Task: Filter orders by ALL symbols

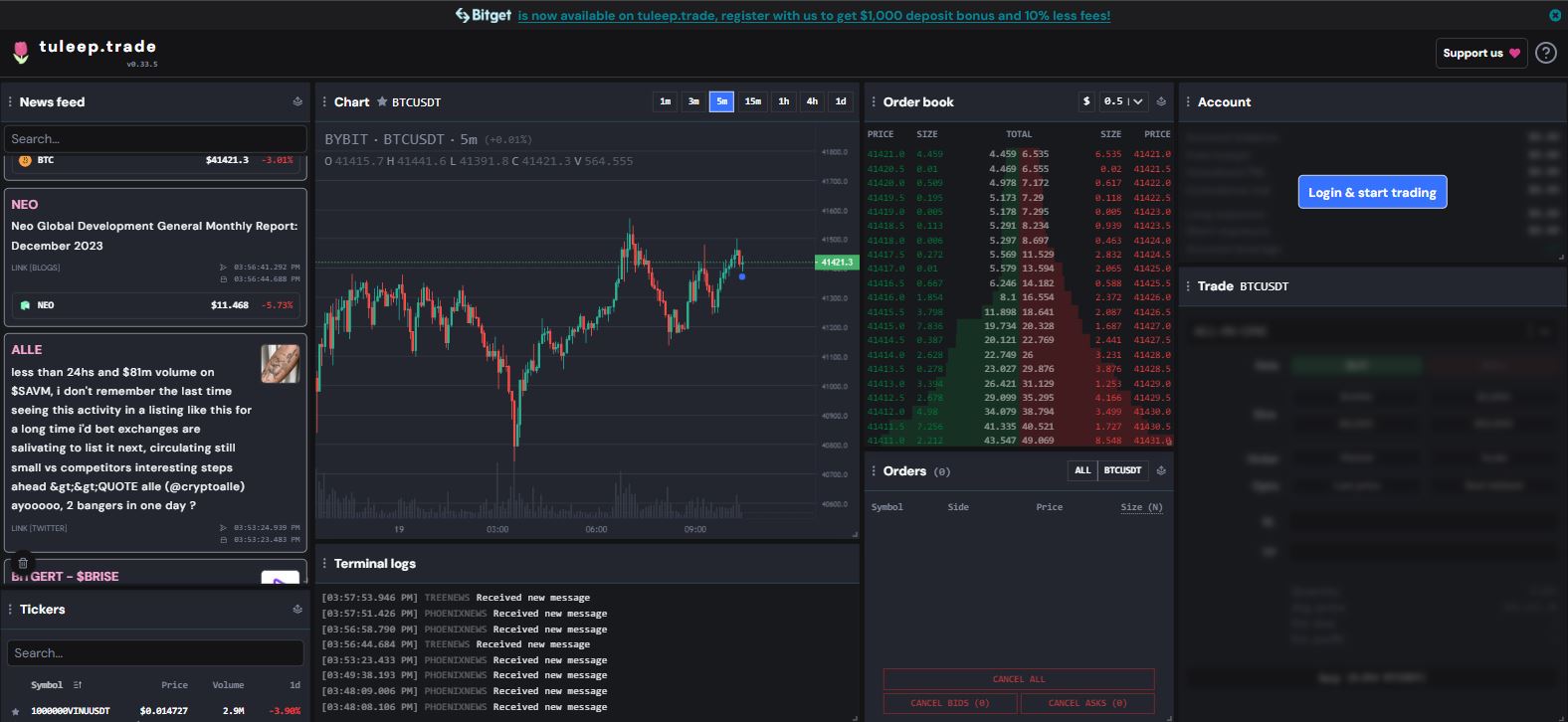Action: click(x=1082, y=470)
